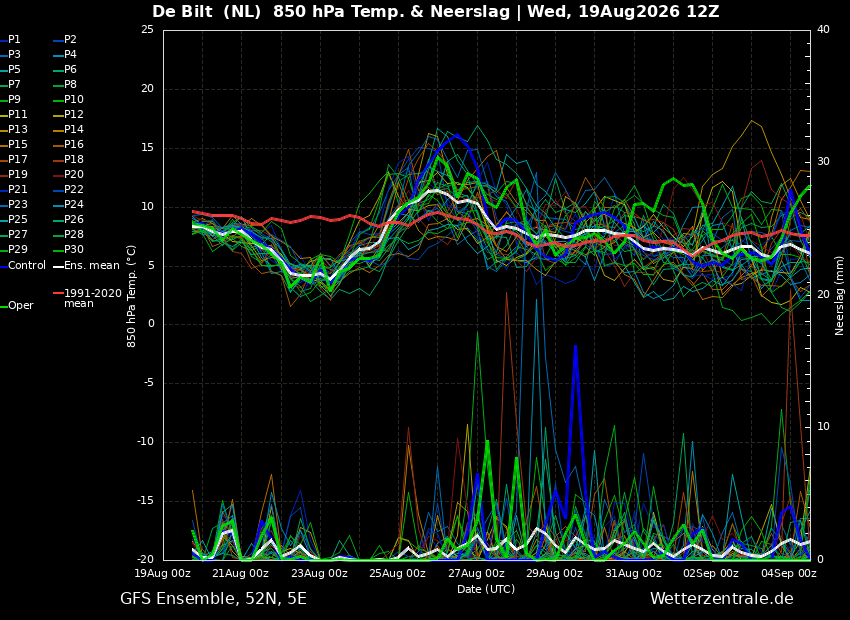Click the P8 legend label

(70, 85)
